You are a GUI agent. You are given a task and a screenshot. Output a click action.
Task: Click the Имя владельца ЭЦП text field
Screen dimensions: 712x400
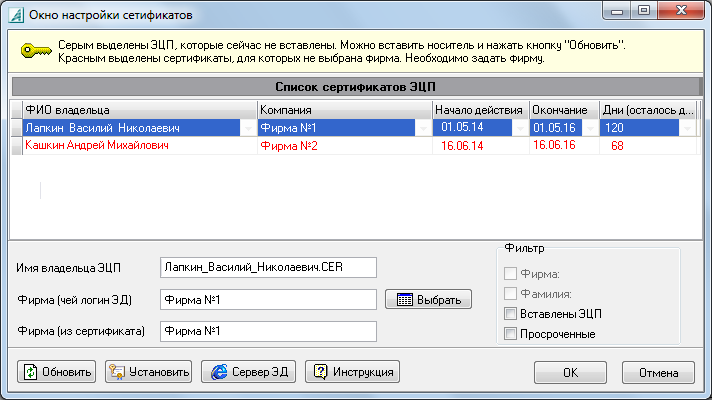[267, 267]
